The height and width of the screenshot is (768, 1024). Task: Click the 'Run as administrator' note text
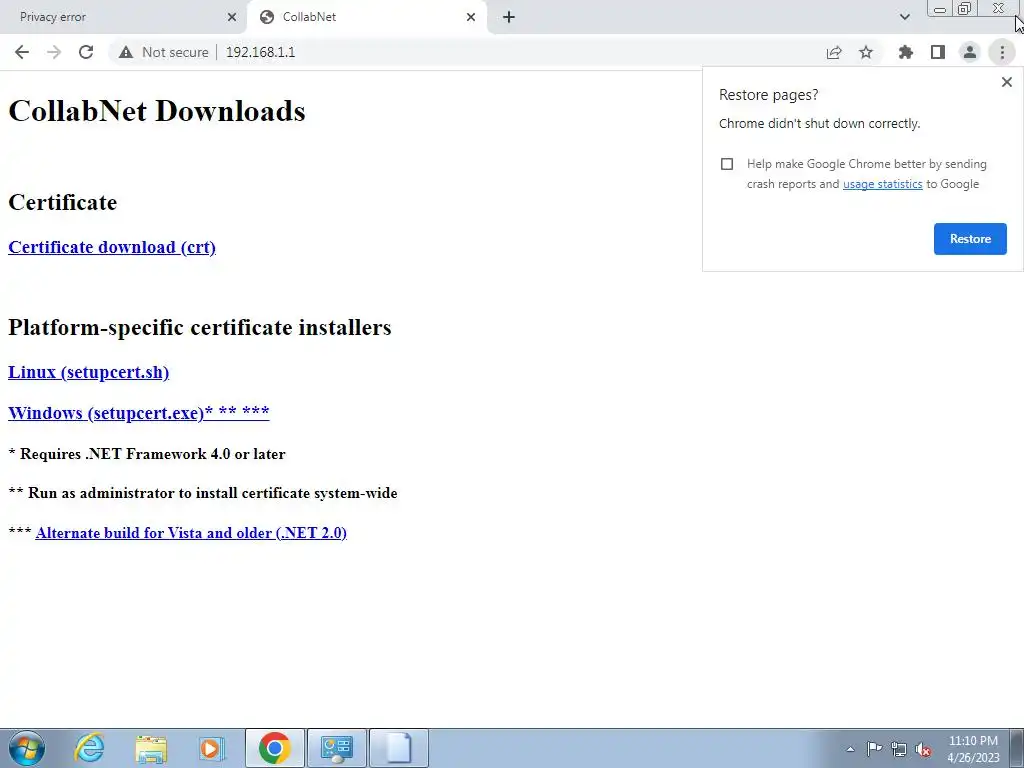(212, 493)
